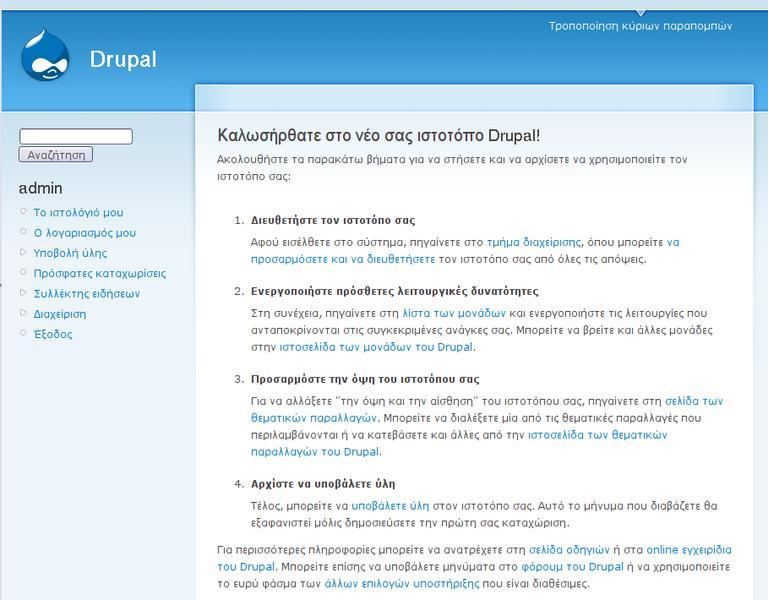Follow the υποβάλετε ύλη link

click(390, 506)
